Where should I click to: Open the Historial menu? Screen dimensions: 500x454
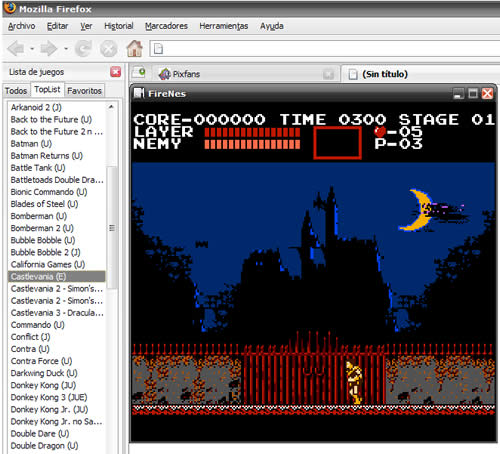[119, 26]
